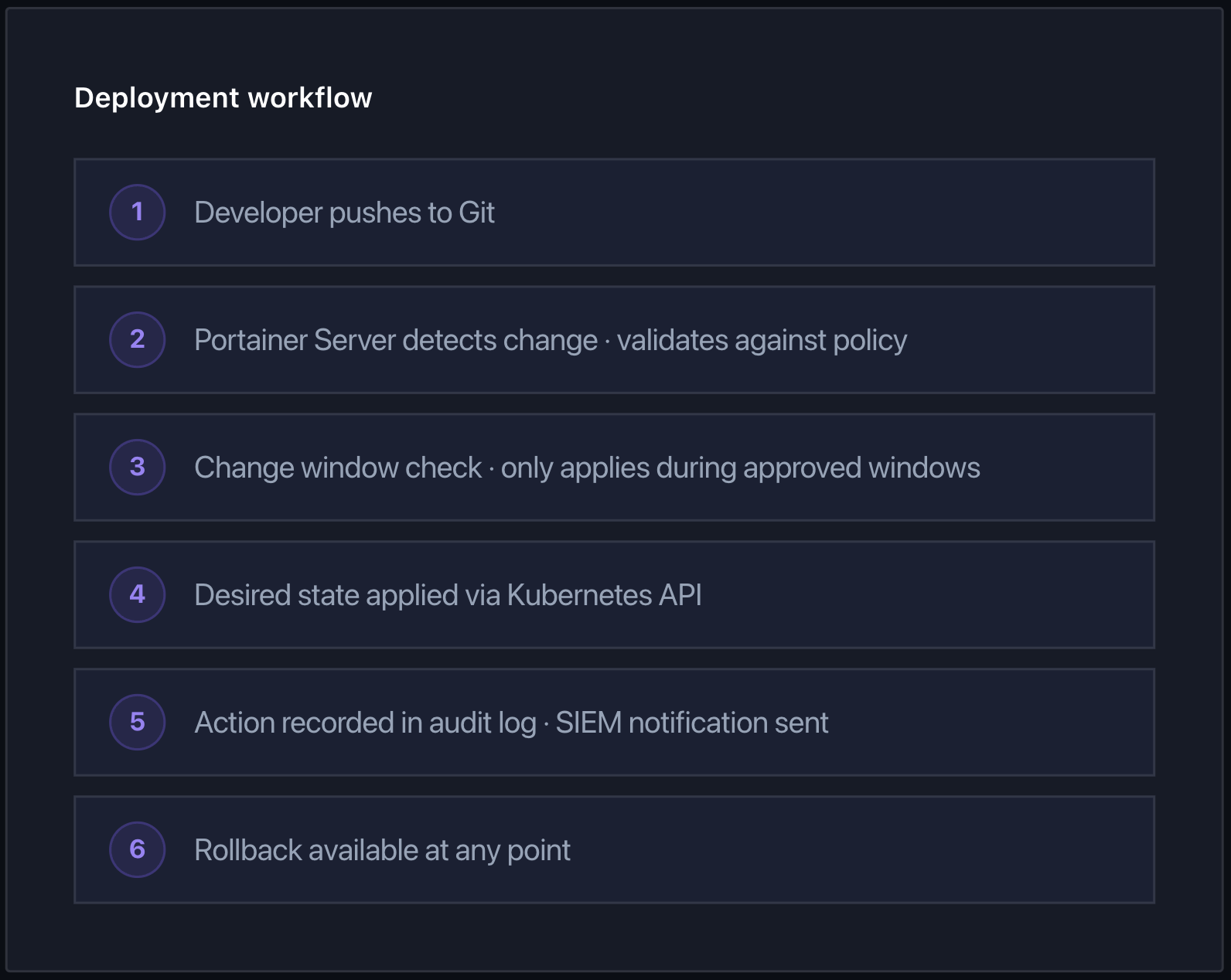1231x980 pixels.
Task: Select 'Desired state applied via Kubernetes API' text
Action: (448, 595)
